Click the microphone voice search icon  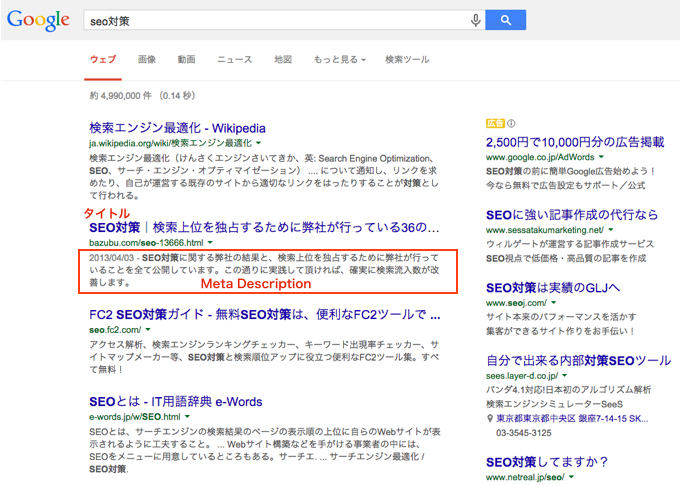point(475,20)
